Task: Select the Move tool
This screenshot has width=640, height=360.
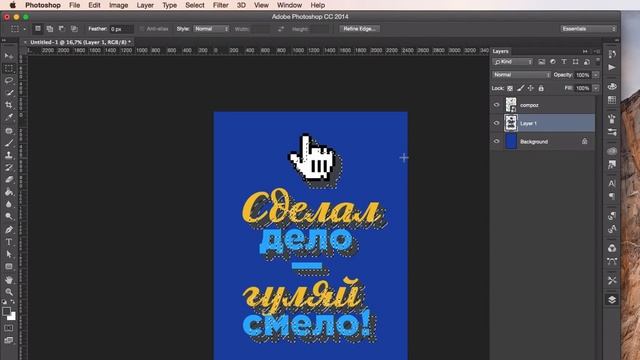Action: (9, 56)
